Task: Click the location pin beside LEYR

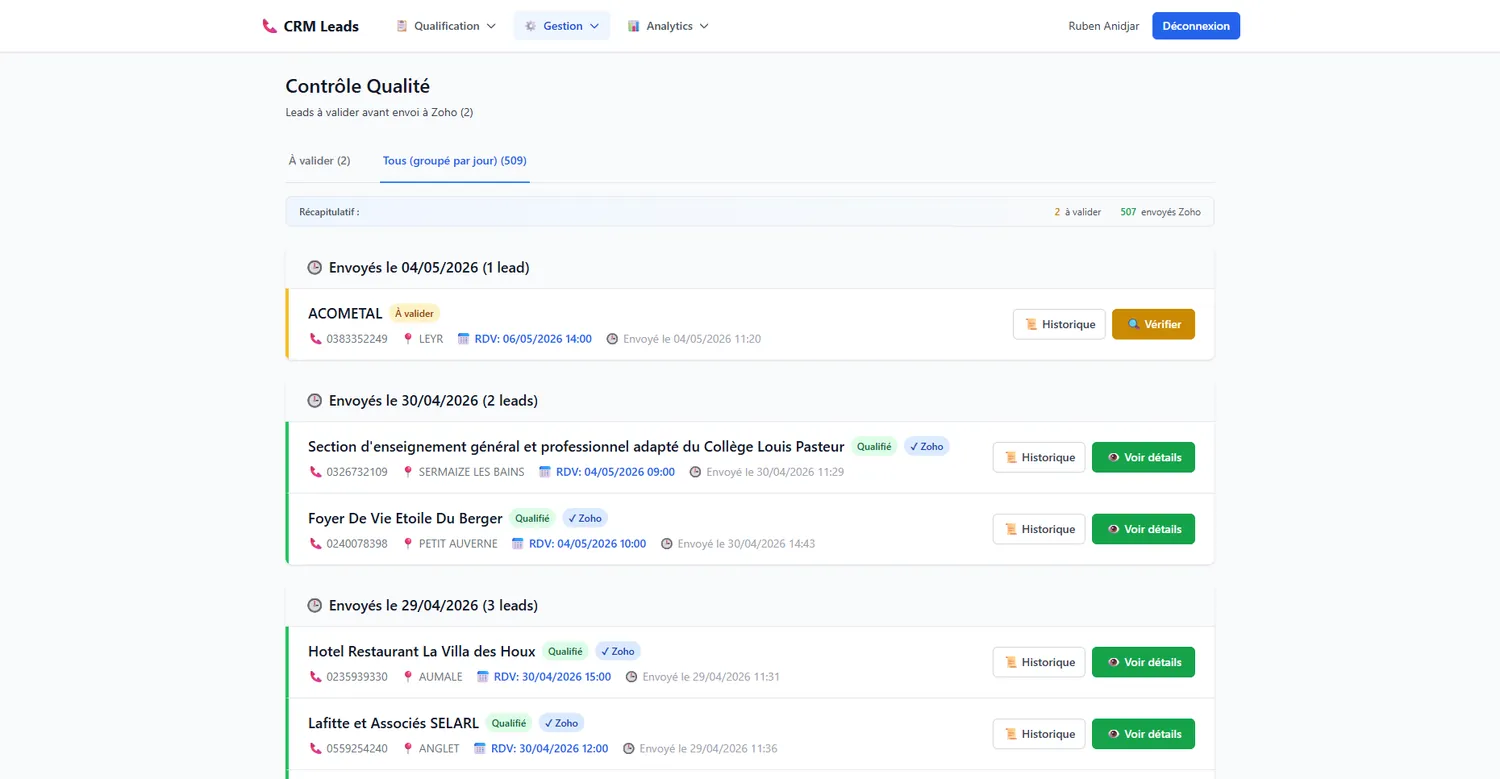Action: (x=408, y=339)
